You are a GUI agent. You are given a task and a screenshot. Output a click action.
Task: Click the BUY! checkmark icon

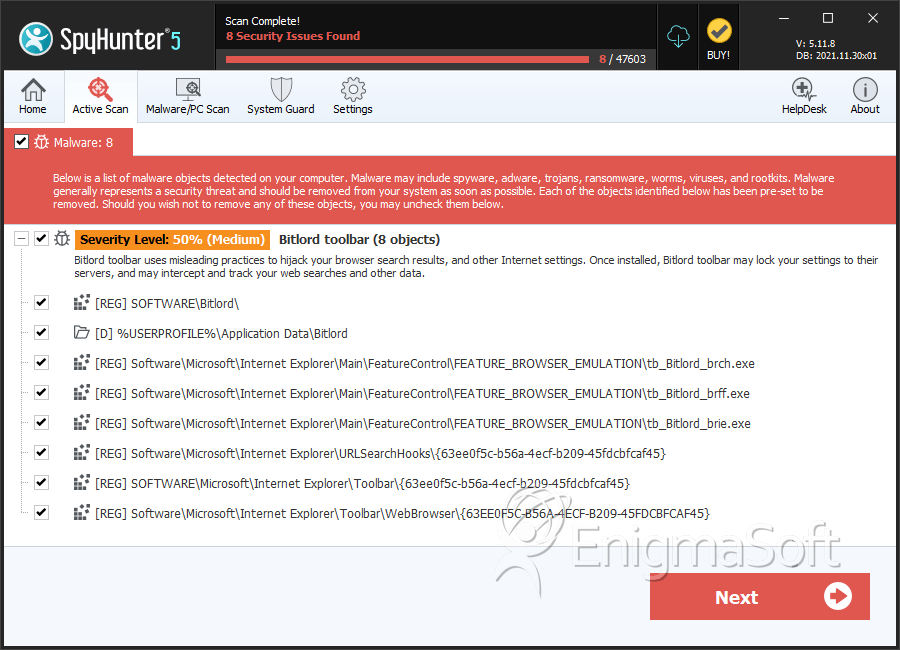(x=718, y=38)
